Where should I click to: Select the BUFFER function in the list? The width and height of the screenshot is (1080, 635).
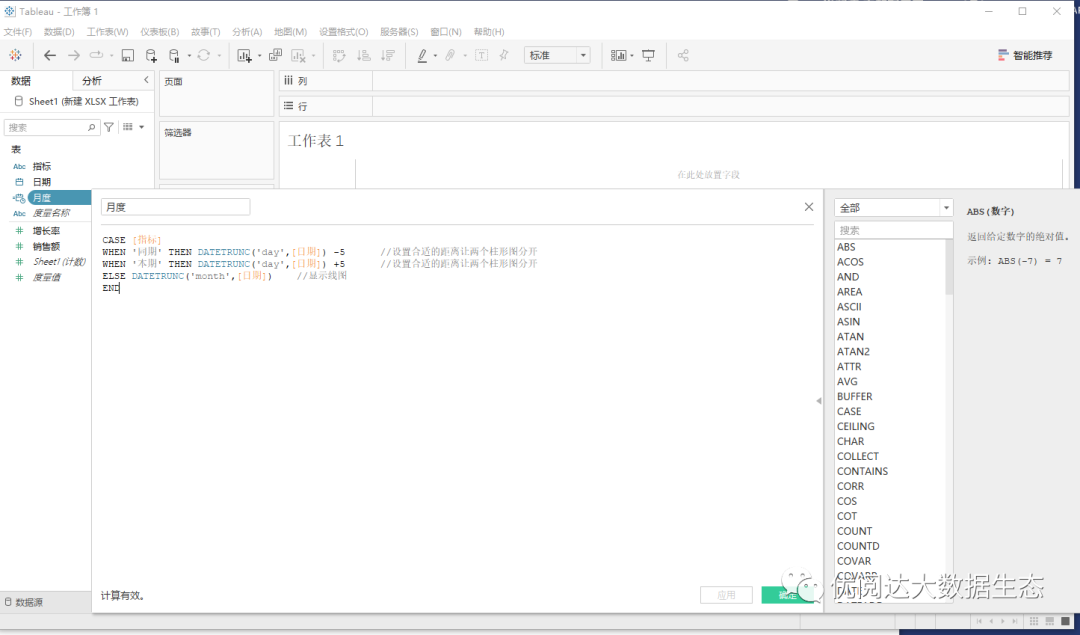(x=855, y=396)
